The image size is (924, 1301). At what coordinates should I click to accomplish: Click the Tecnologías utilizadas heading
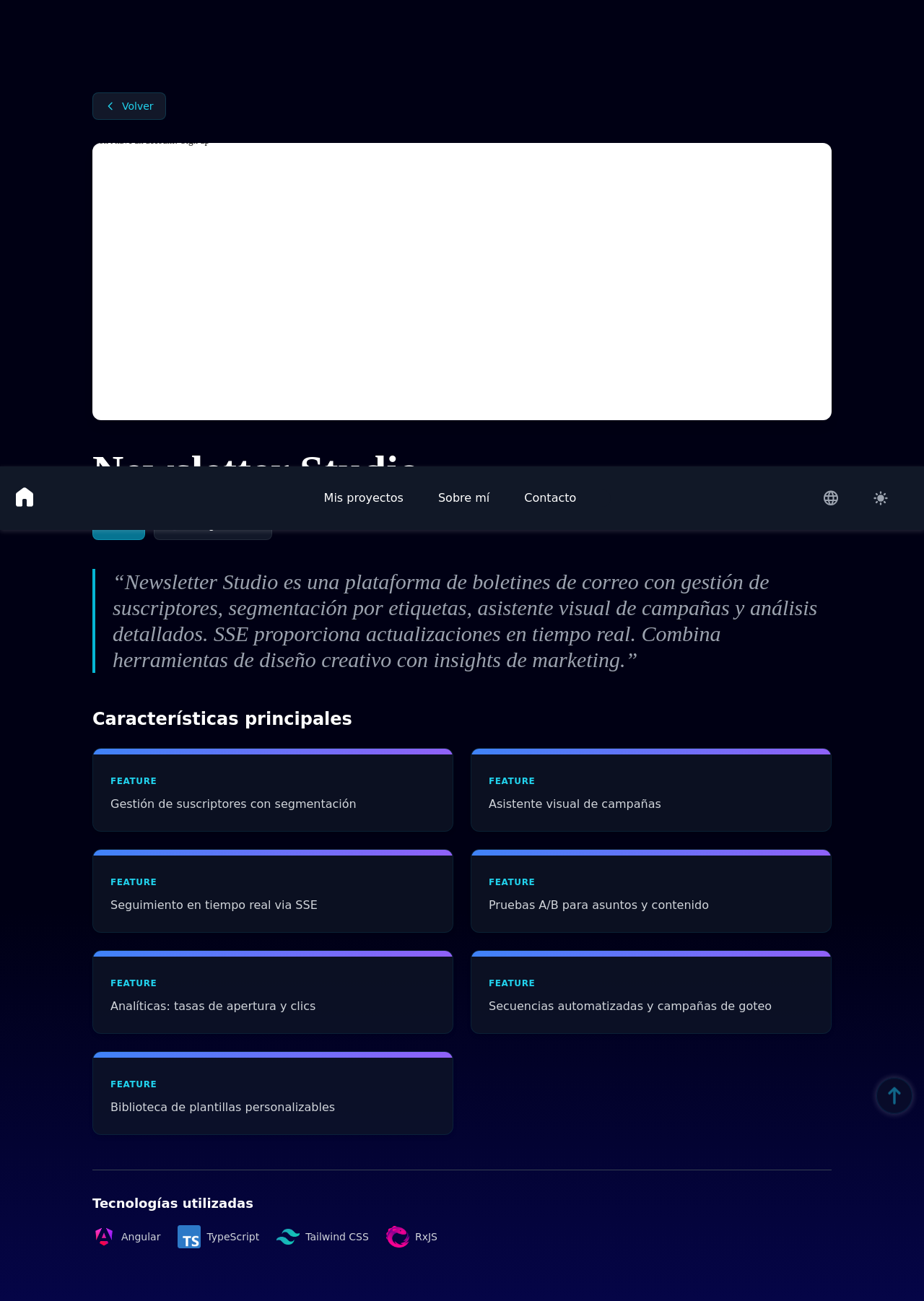click(173, 1203)
